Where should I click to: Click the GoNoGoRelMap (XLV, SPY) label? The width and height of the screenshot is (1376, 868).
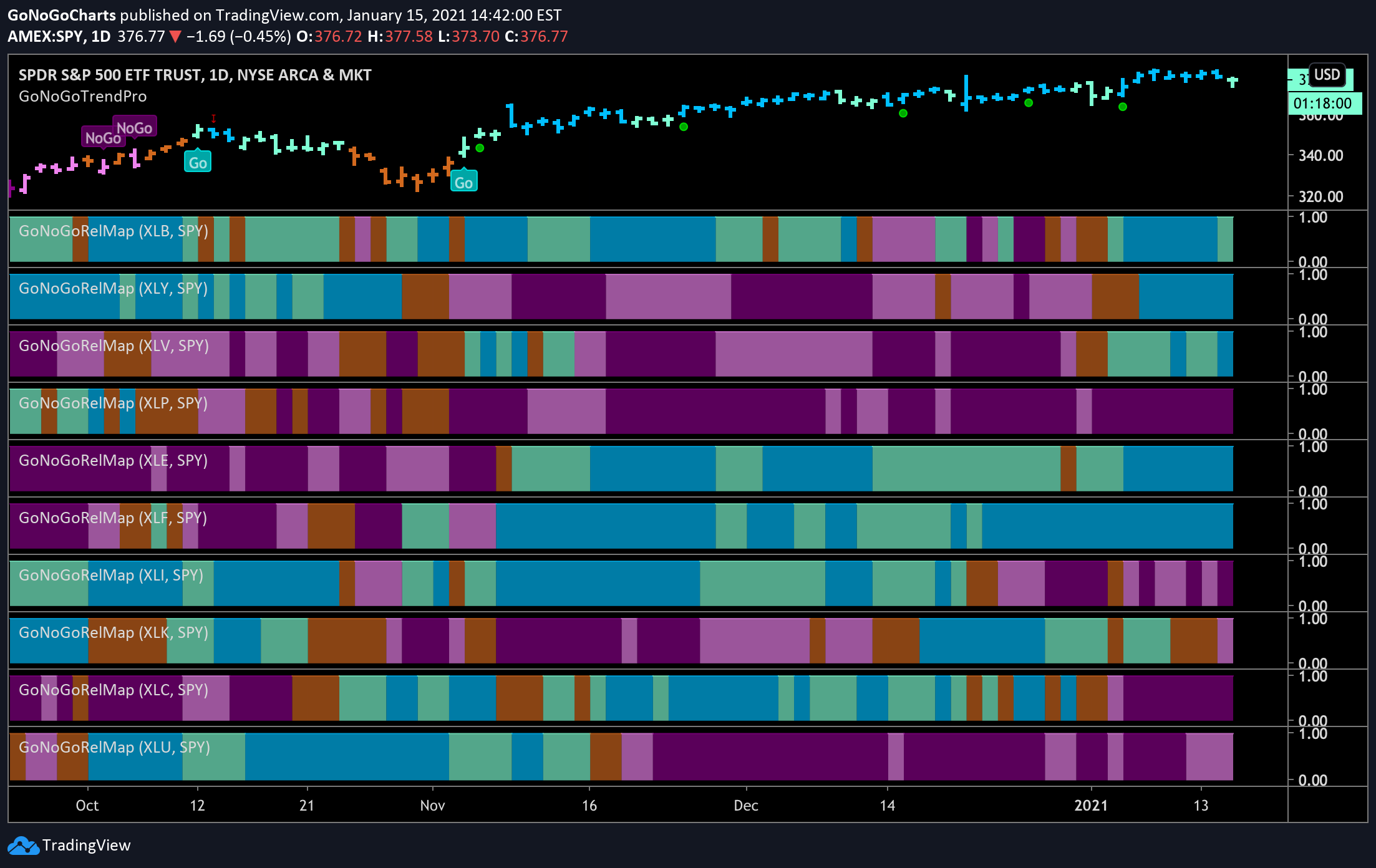(x=114, y=346)
